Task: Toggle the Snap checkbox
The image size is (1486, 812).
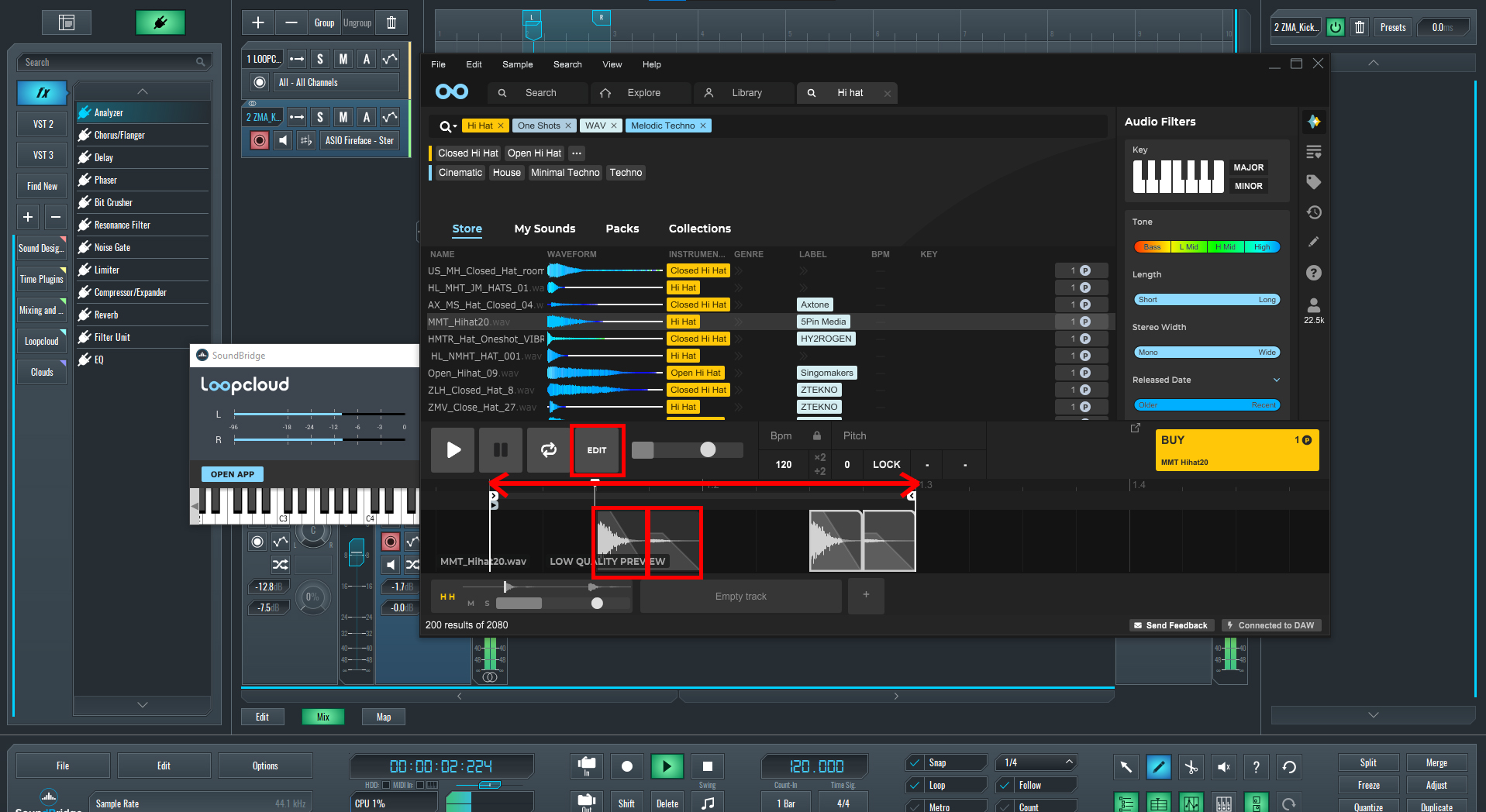Action: click(915, 762)
